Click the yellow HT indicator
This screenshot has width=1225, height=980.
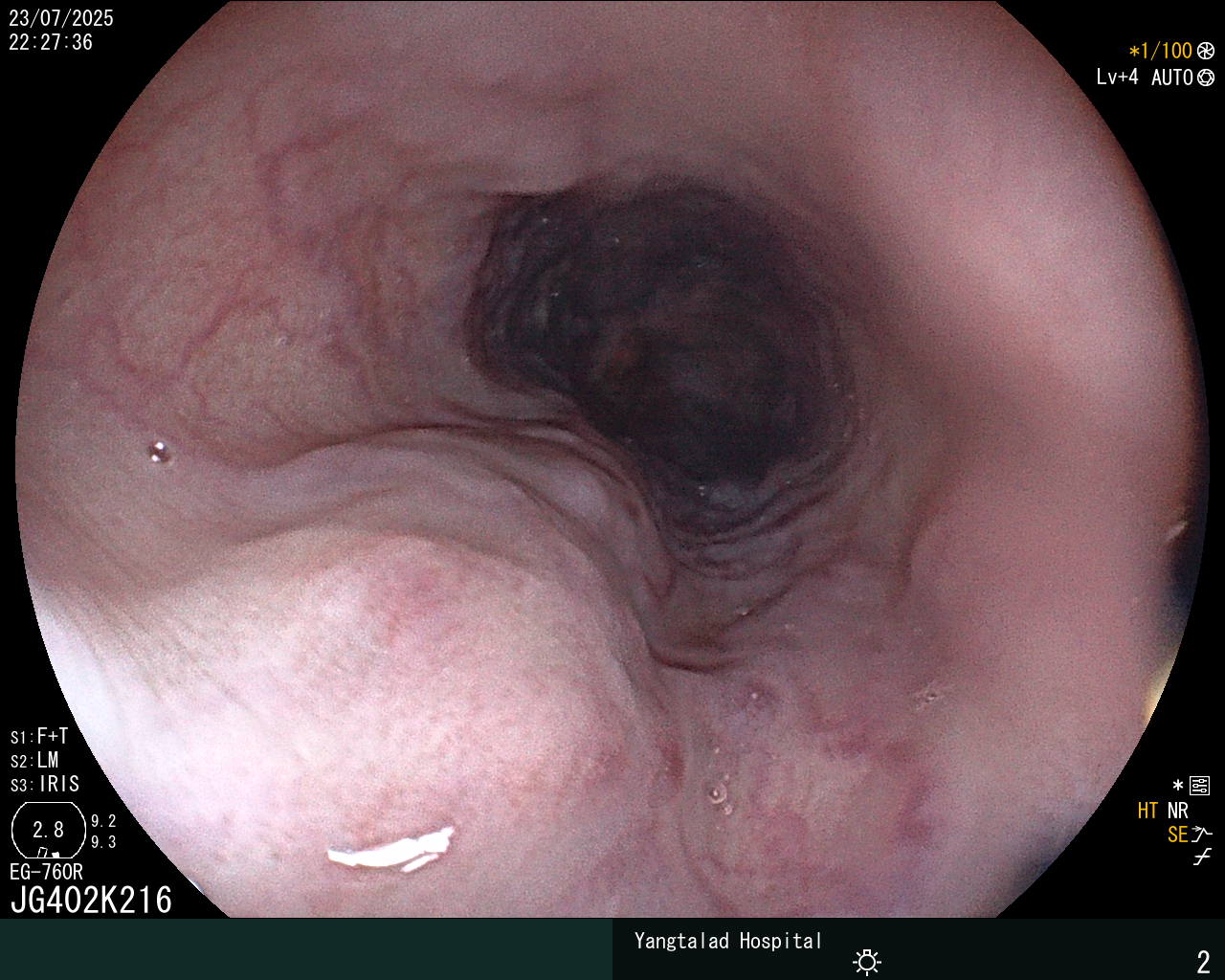tap(1148, 812)
